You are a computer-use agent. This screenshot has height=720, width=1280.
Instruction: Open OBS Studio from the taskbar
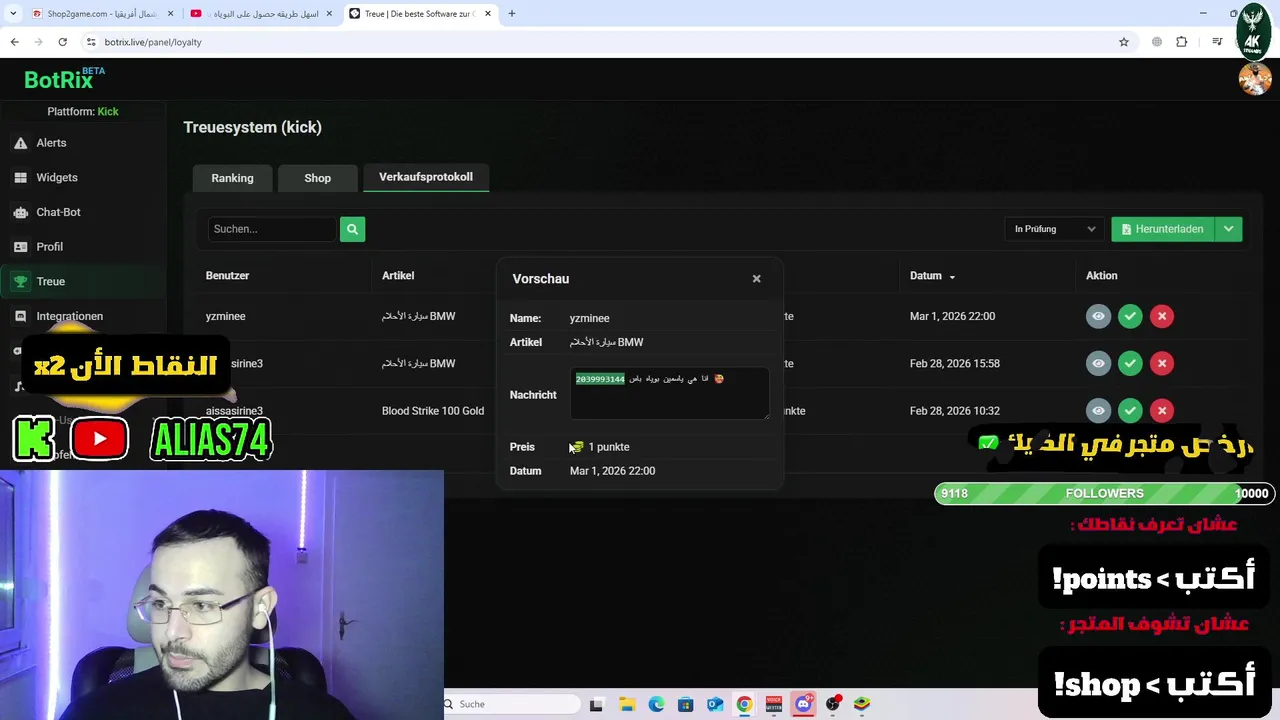point(832,704)
